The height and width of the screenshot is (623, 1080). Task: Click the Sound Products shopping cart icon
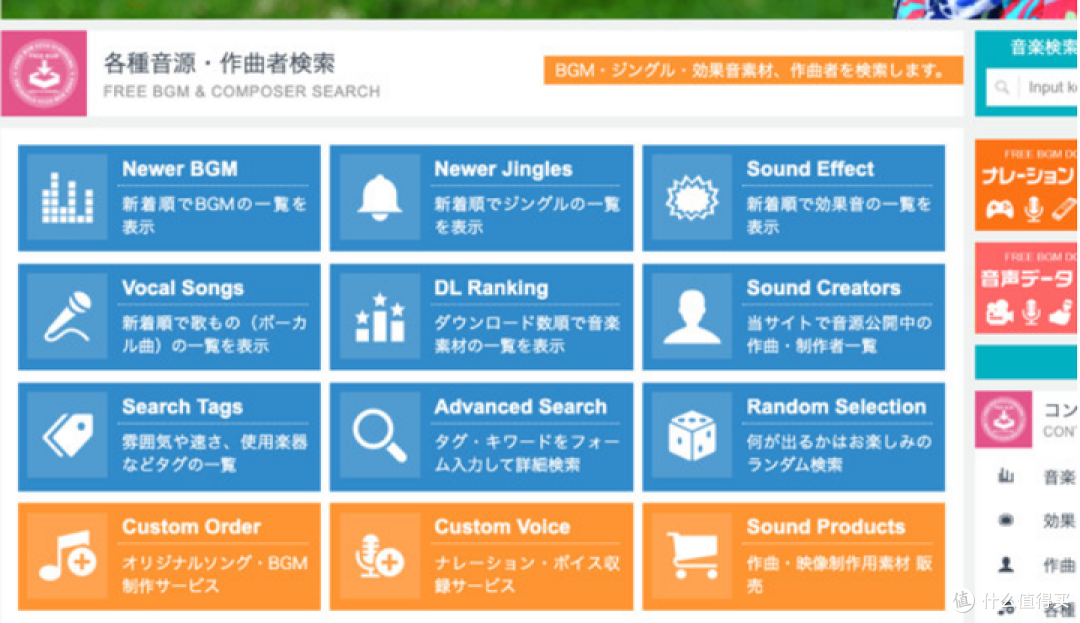point(692,556)
